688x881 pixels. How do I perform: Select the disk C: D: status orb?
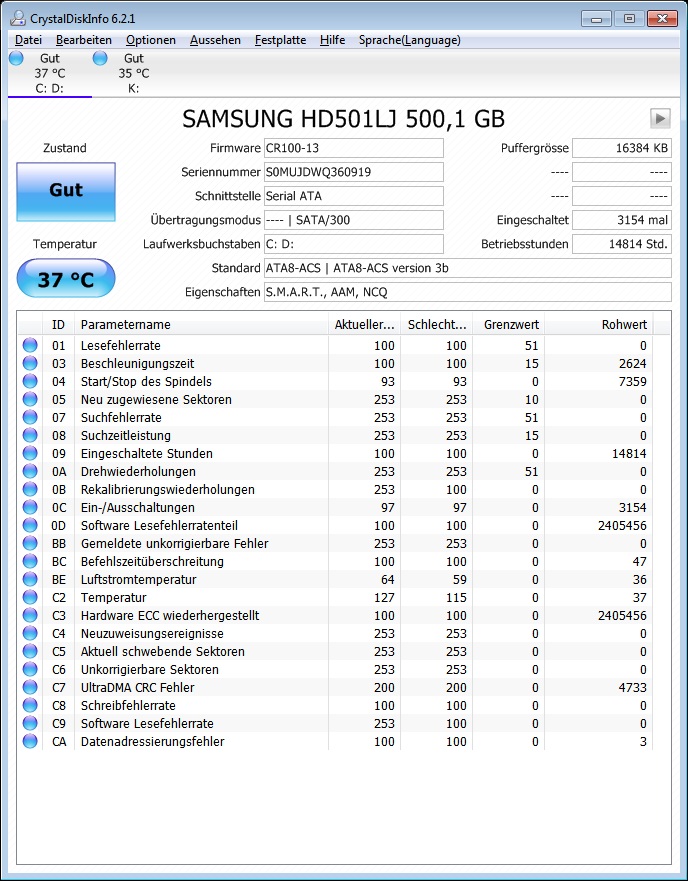[16, 58]
